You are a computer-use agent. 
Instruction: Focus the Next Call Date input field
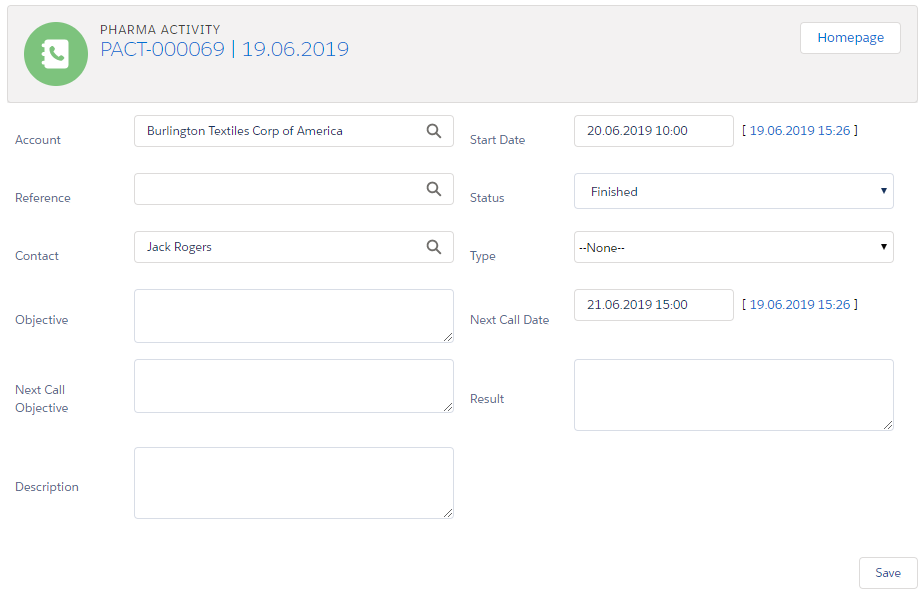tap(653, 305)
